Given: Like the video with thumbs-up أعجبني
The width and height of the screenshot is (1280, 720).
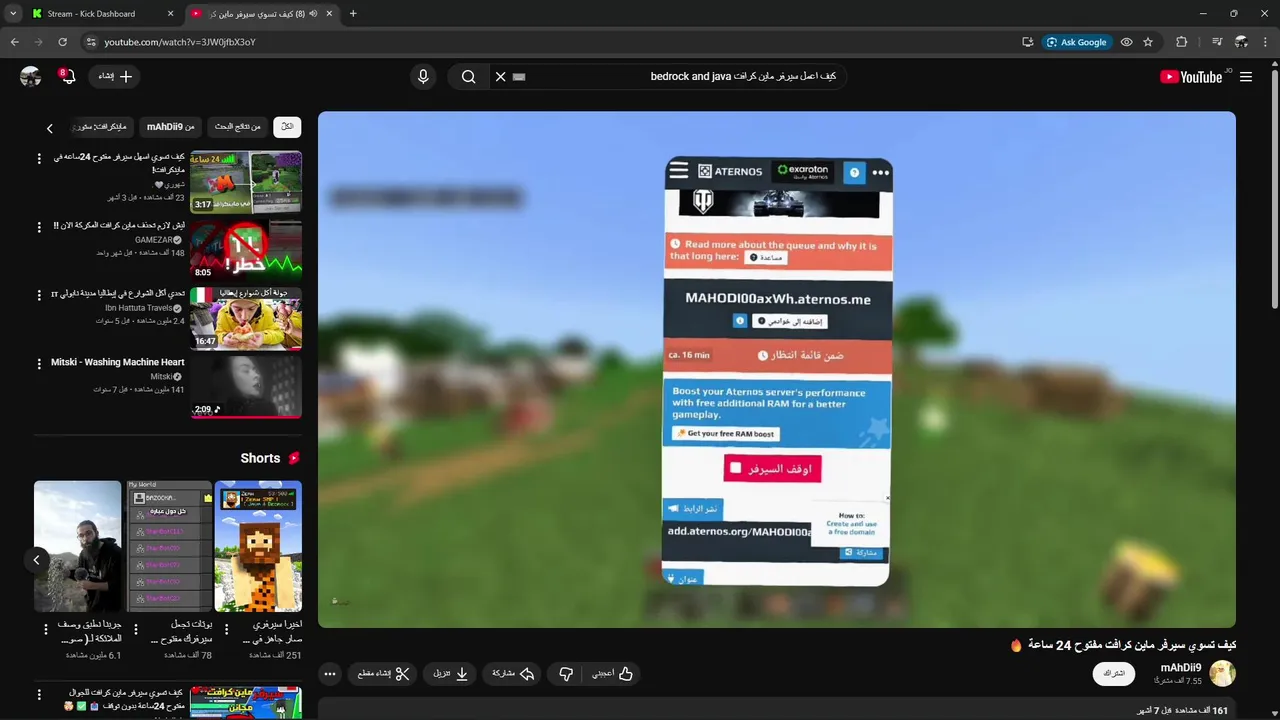Looking at the screenshot, I should (612, 674).
